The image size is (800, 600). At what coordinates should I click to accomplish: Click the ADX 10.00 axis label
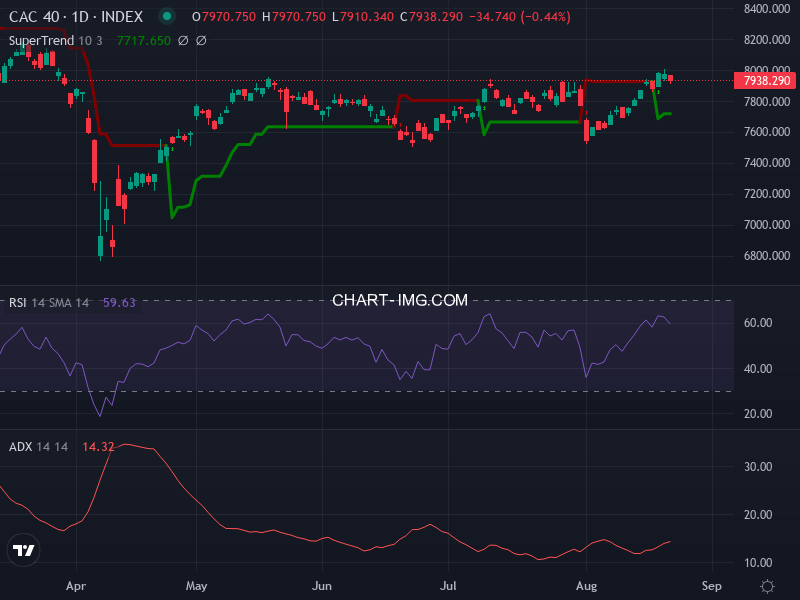pos(758,563)
